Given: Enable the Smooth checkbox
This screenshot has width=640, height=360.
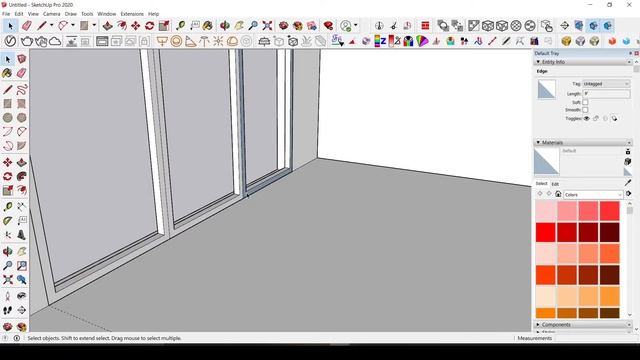Looking at the screenshot, I should click(x=585, y=110).
